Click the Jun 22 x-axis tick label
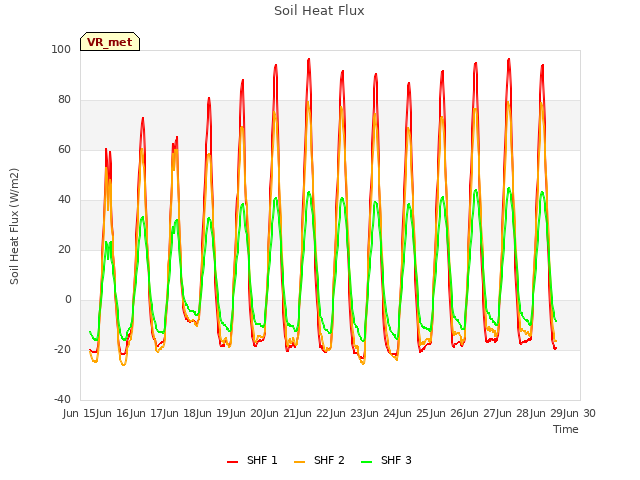640x480 pixels. (314, 413)
